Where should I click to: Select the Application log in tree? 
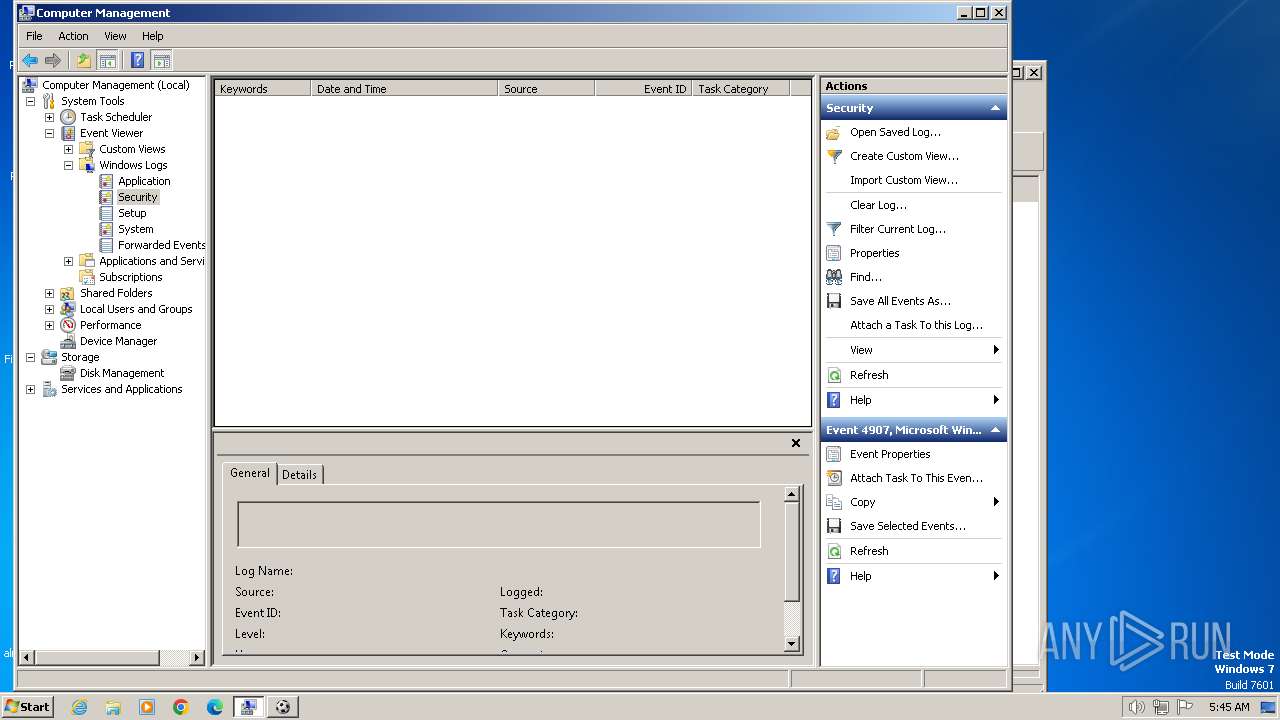(x=144, y=181)
